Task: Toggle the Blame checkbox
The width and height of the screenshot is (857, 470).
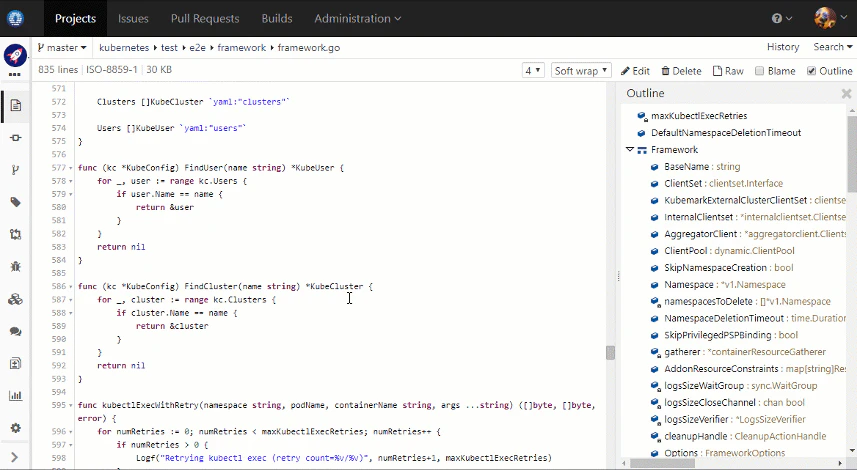Action: tap(759, 70)
